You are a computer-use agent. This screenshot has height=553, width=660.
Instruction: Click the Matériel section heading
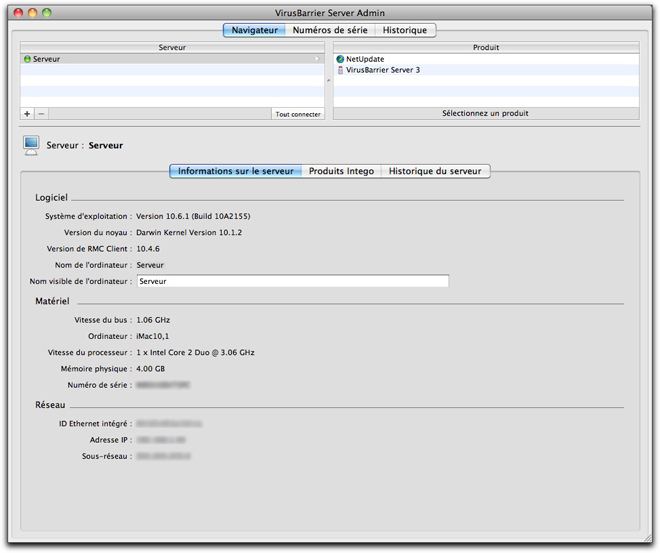[52, 301]
